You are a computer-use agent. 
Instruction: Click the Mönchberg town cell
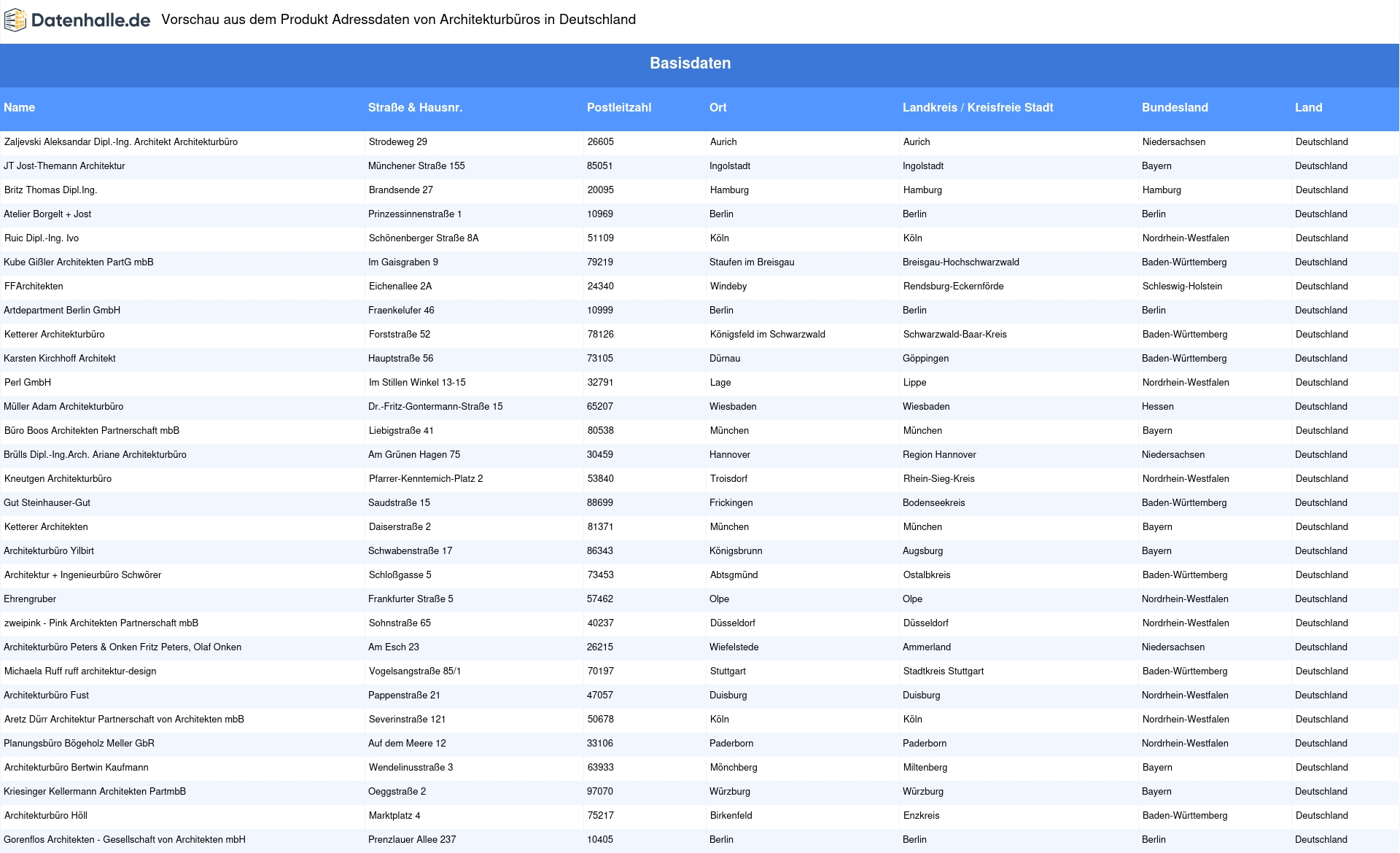click(734, 768)
